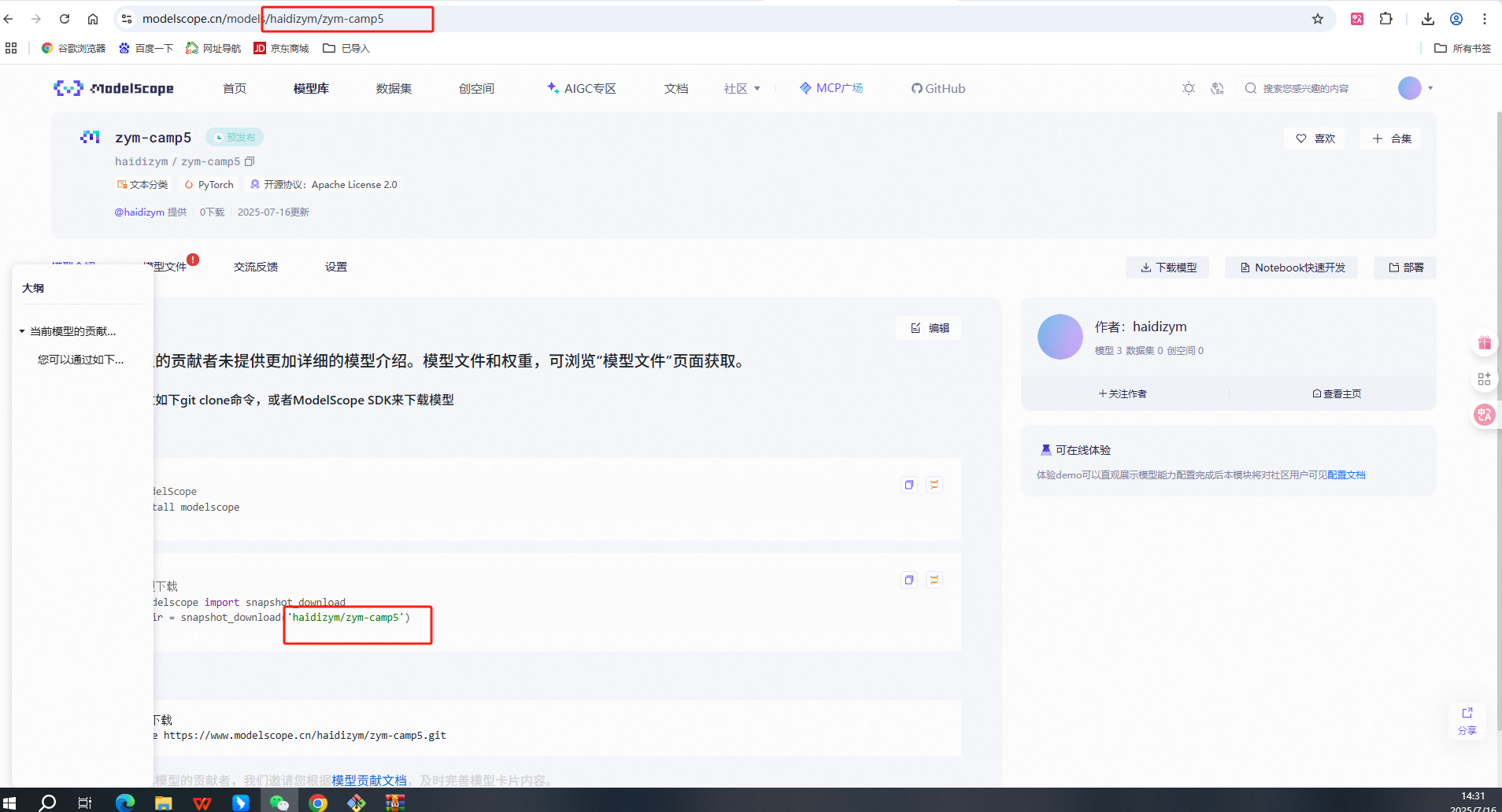Collapse the 当前模型的贡献... outline item
The width and height of the screenshot is (1502, 812).
point(22,331)
